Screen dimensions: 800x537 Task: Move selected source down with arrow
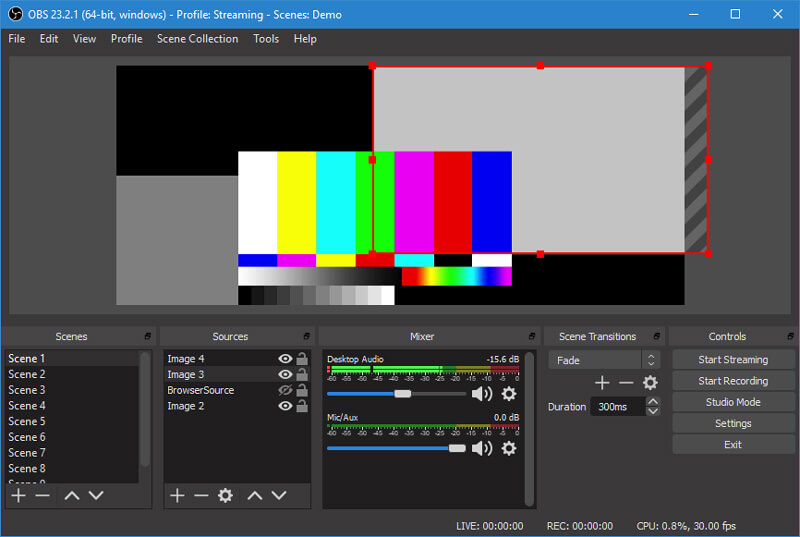tap(279, 495)
